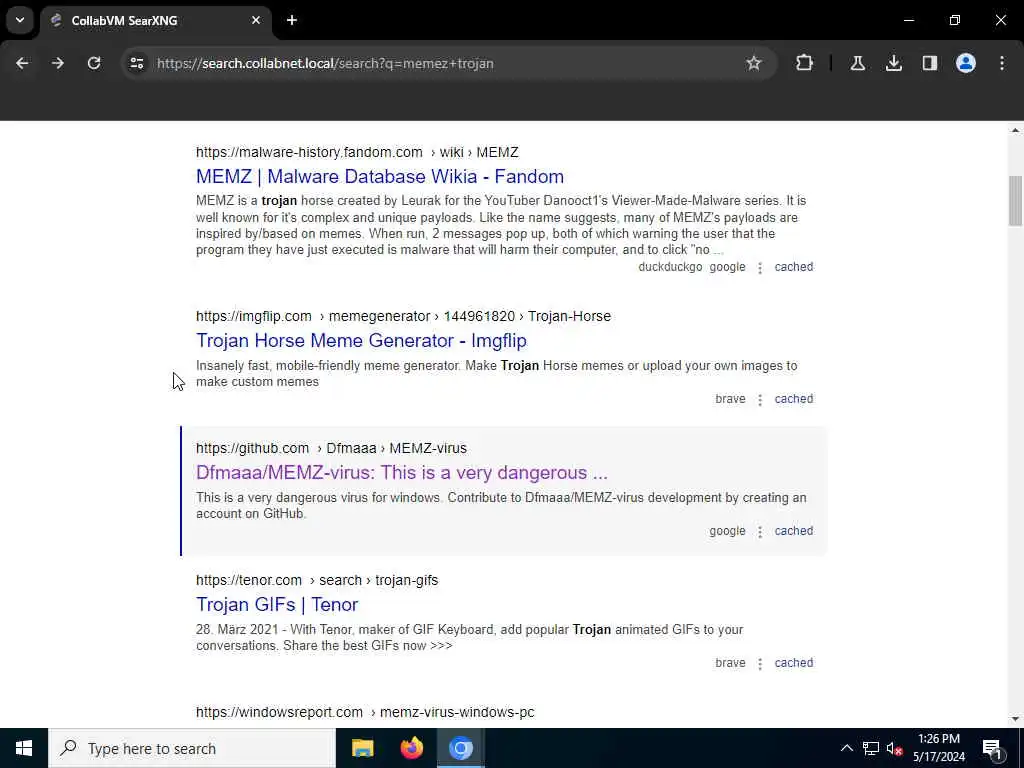The image size is (1024, 768).
Task: Go back to the previous page
Action: (x=22, y=63)
